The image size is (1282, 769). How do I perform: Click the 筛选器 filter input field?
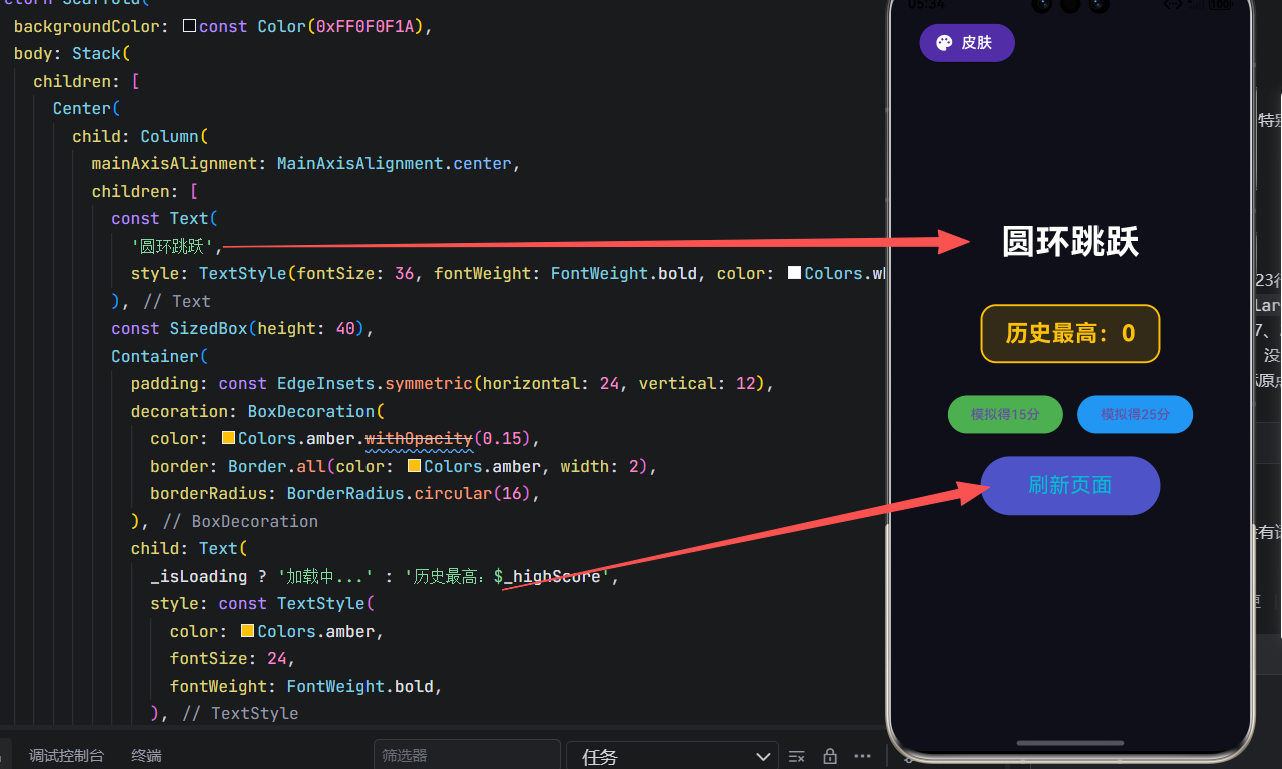pos(467,756)
